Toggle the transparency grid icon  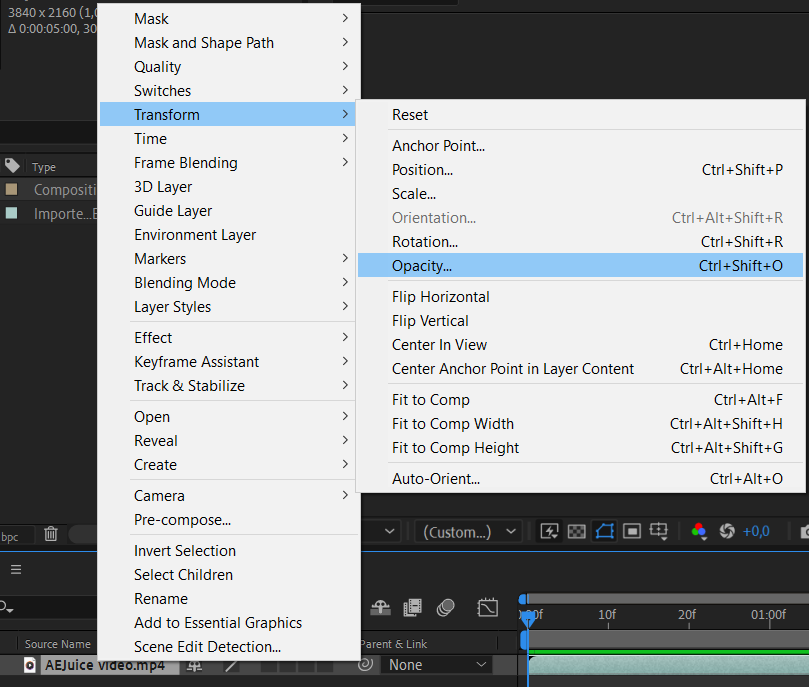(x=576, y=532)
